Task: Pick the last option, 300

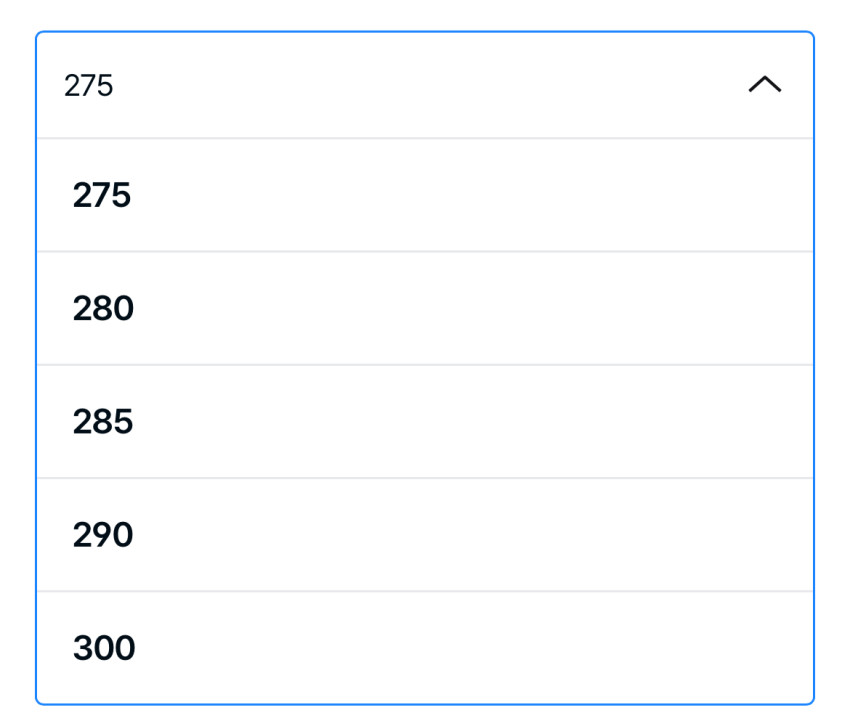Action: pyautogui.click(x=104, y=648)
